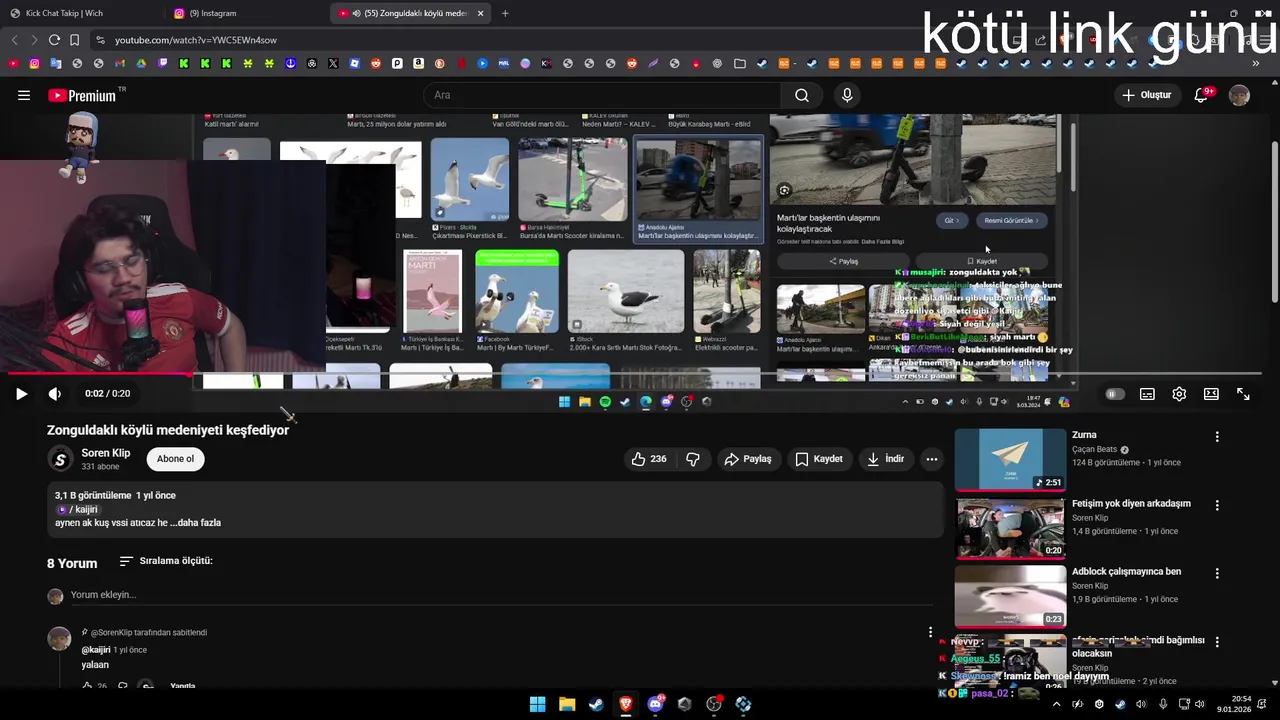Focus the Yorum ekleyin comment field
1280x720 pixels.
(500, 595)
